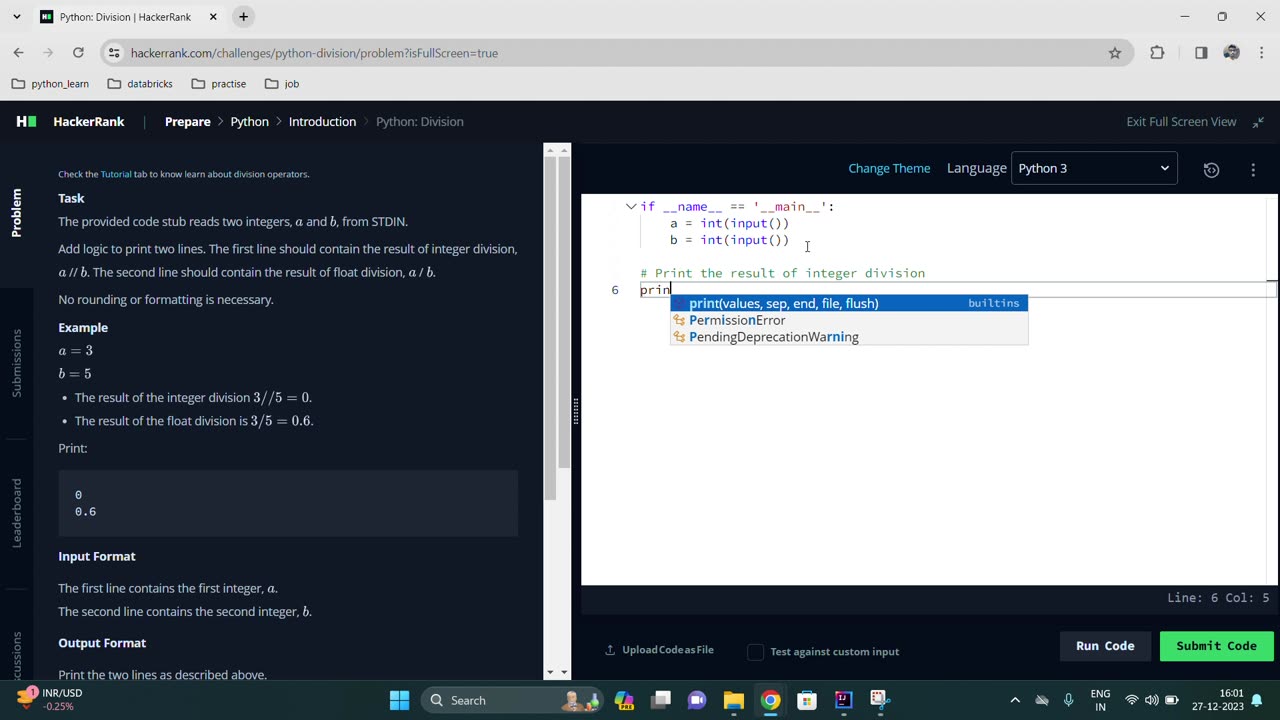The width and height of the screenshot is (1280, 720).
Task: Open the databricks bookmark folder
Action: pos(140,84)
